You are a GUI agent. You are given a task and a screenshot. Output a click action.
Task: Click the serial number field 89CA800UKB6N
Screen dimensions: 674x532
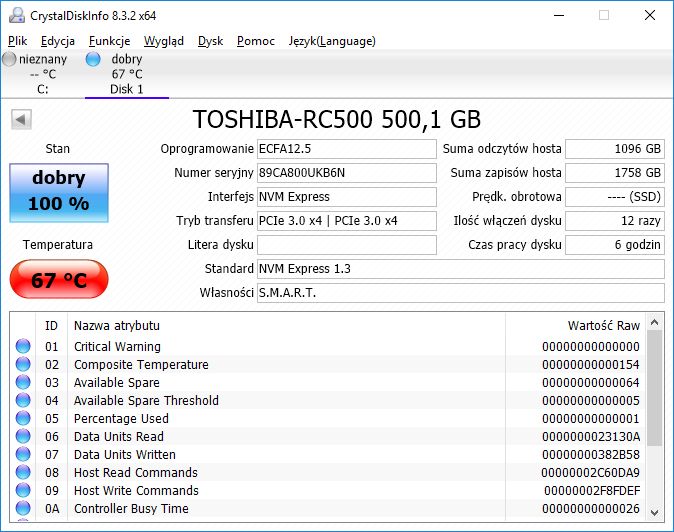pos(346,173)
